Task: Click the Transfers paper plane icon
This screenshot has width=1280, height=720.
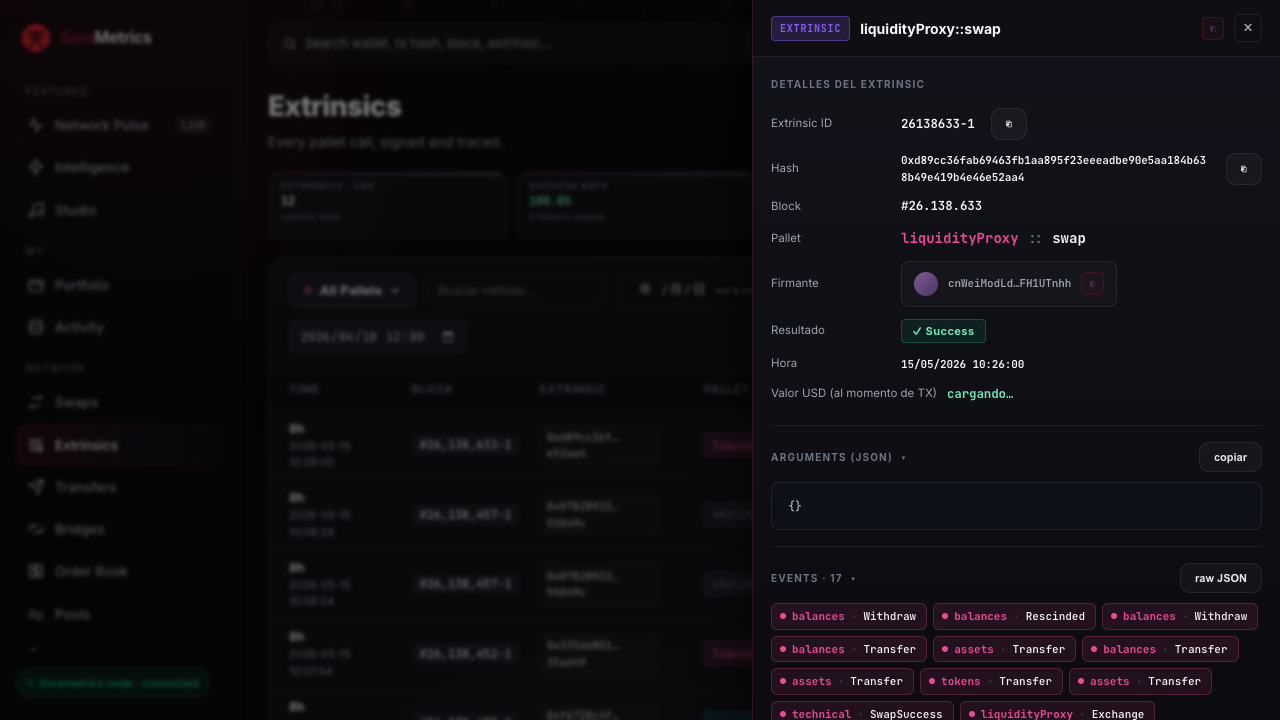Action: pos(36,487)
